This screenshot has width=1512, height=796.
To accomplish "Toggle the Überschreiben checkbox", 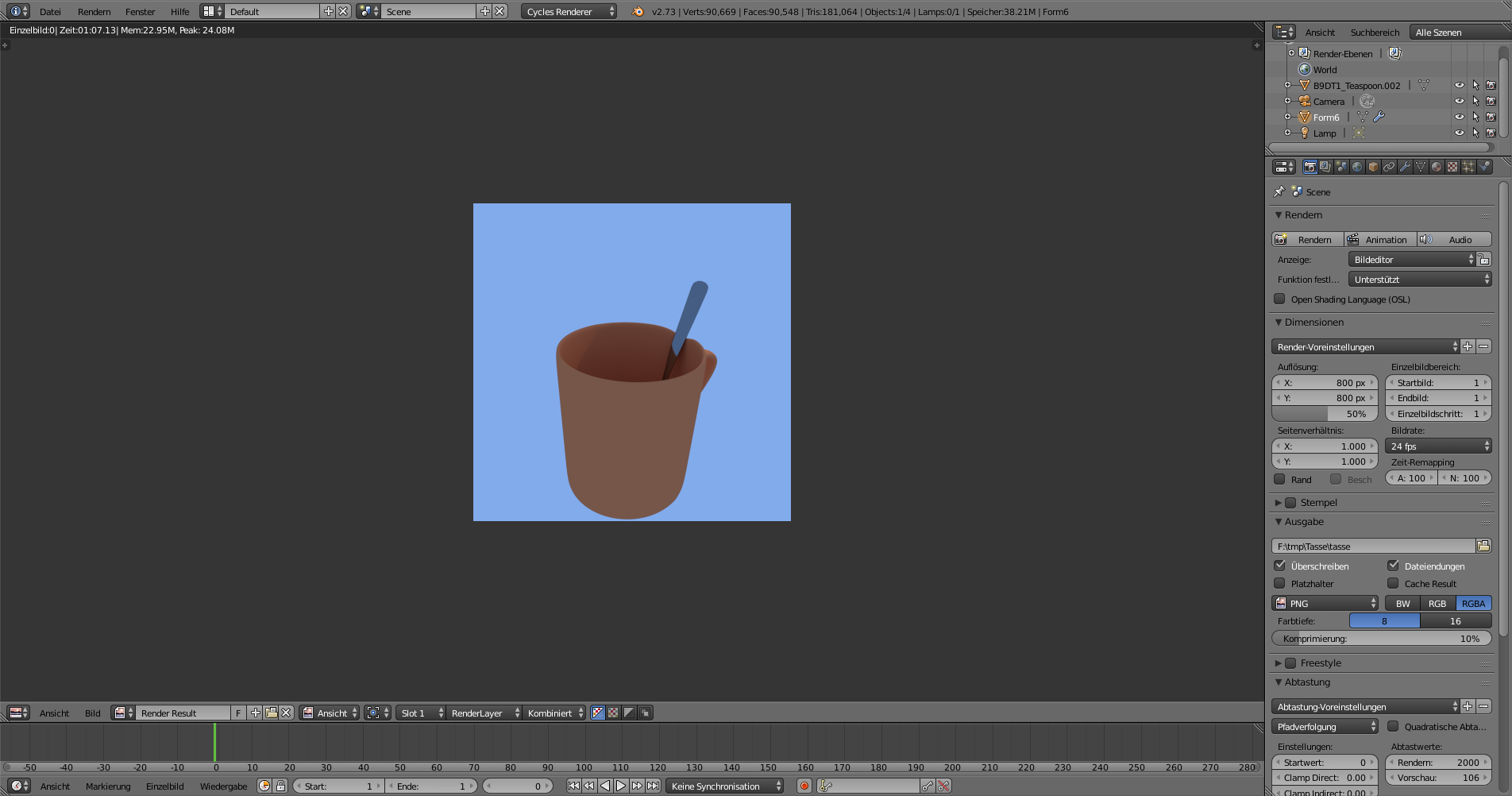I will click(x=1280, y=566).
